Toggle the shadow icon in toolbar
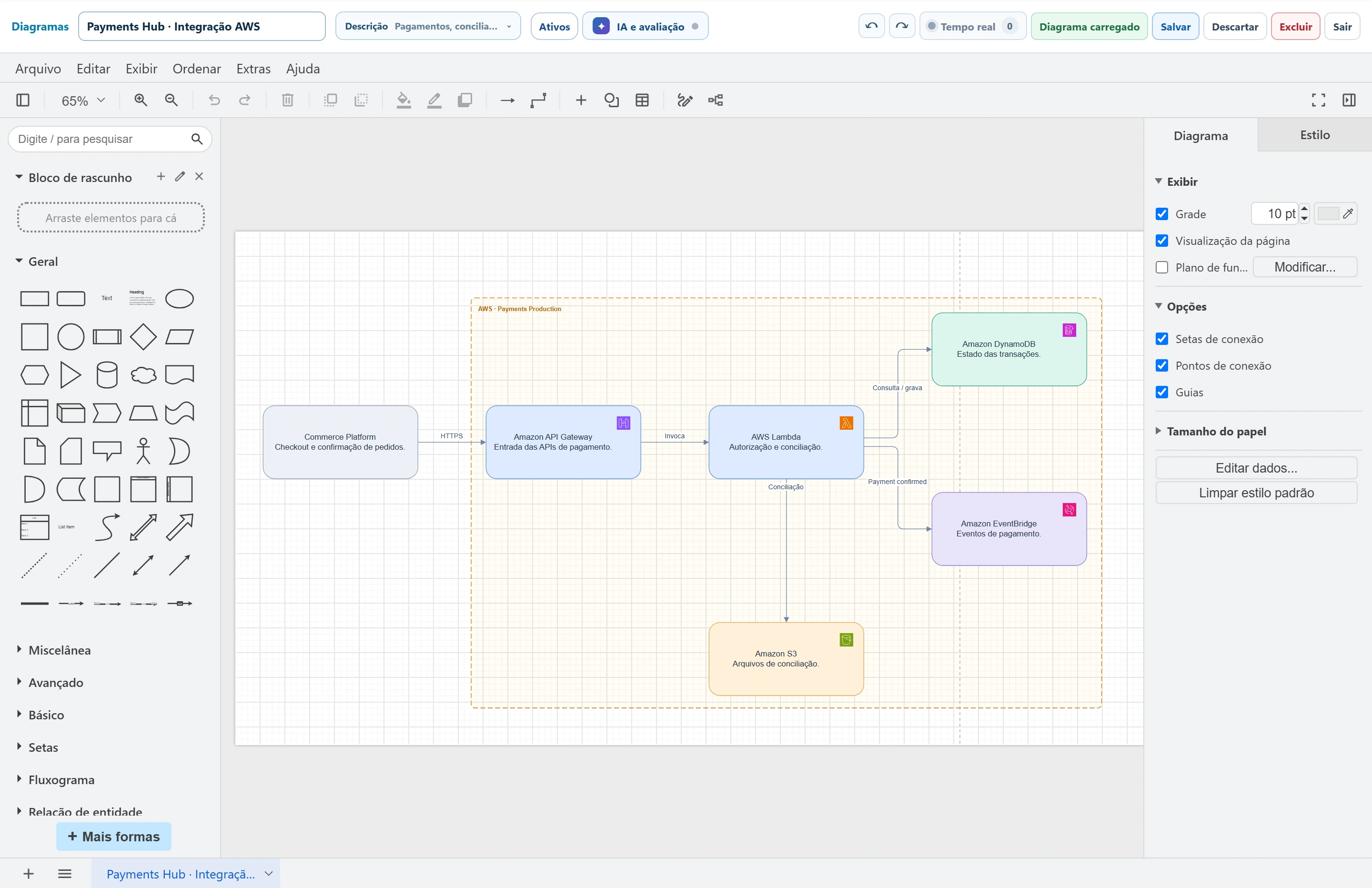This screenshot has width=1372, height=888. pyautogui.click(x=464, y=101)
